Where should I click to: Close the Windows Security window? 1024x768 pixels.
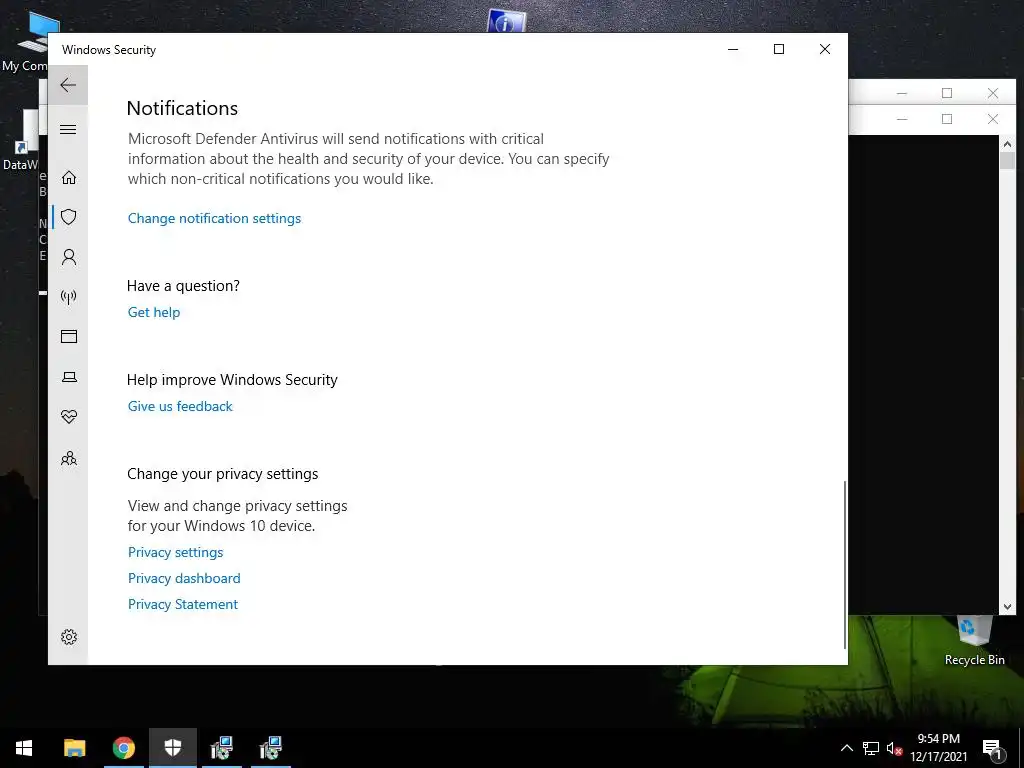[825, 50]
